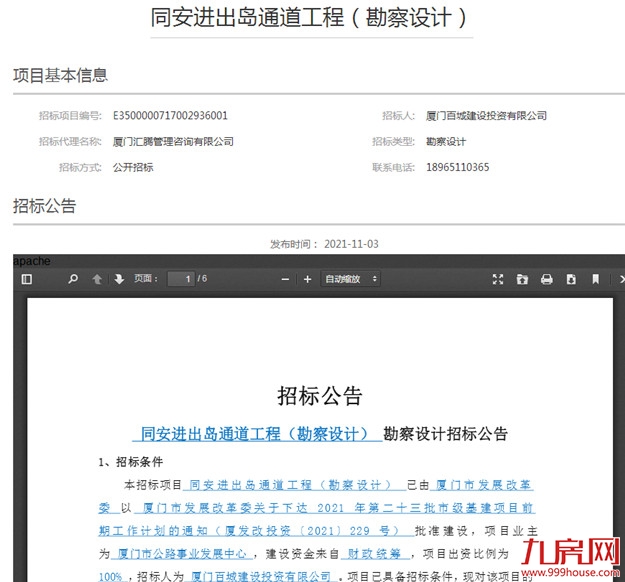Screen dimensions: 625x582
Task: Click the page number input field
Action: pyautogui.click(x=181, y=279)
